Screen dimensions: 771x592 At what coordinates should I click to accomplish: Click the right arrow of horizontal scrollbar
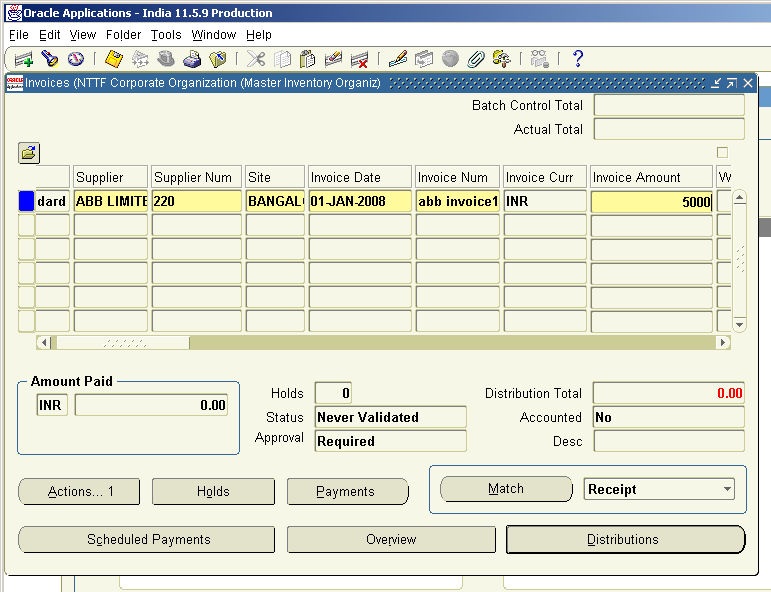coord(723,342)
